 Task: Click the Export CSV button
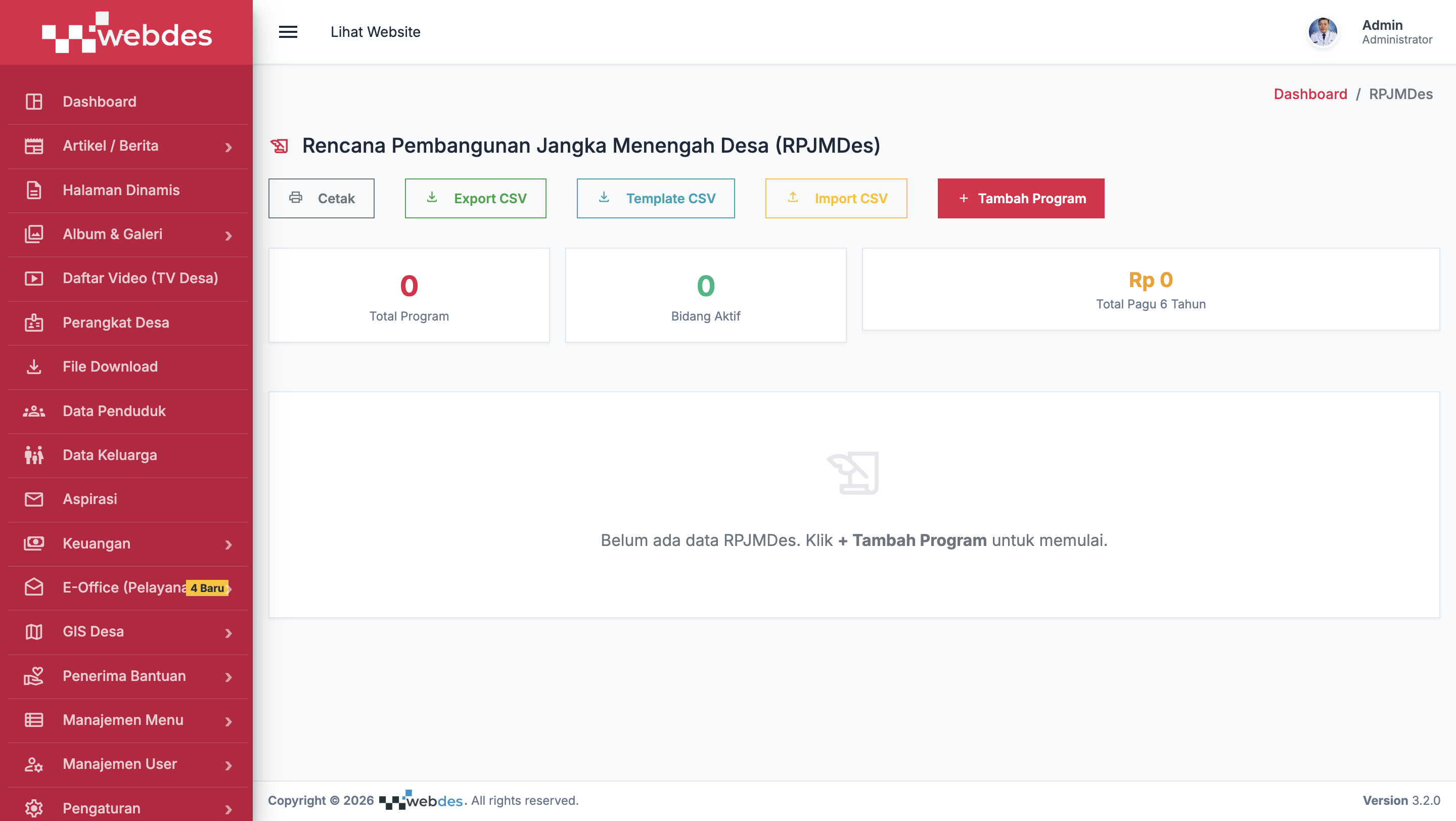click(x=475, y=198)
